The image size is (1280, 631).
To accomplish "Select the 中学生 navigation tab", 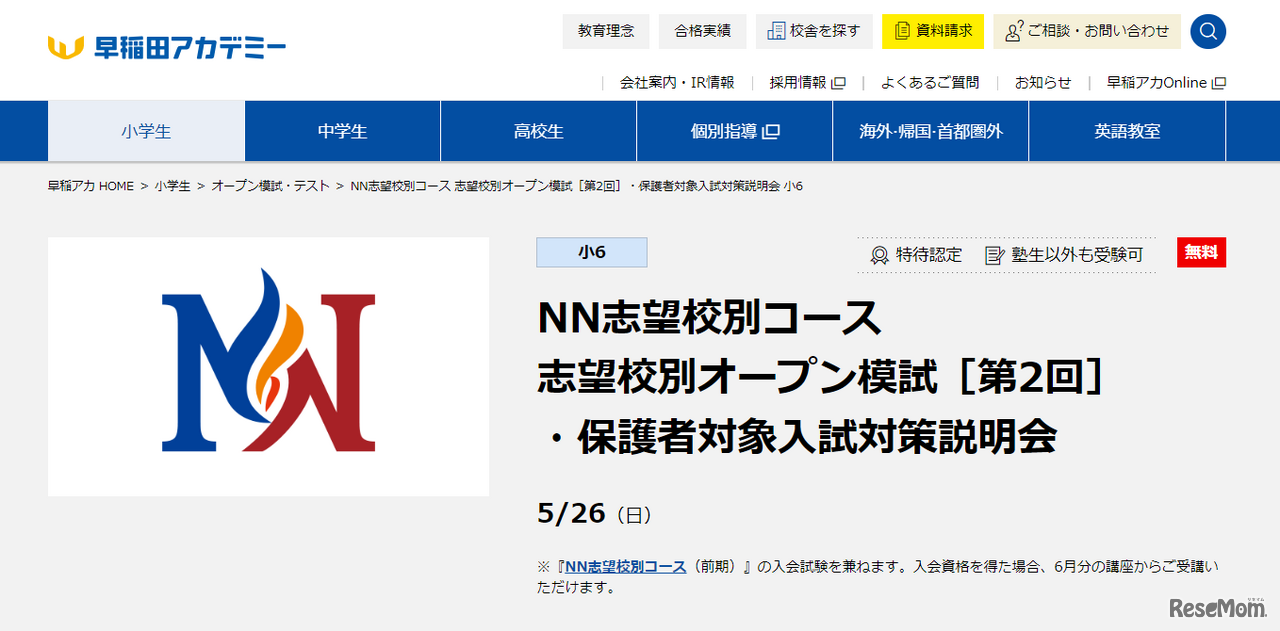I will [342, 131].
